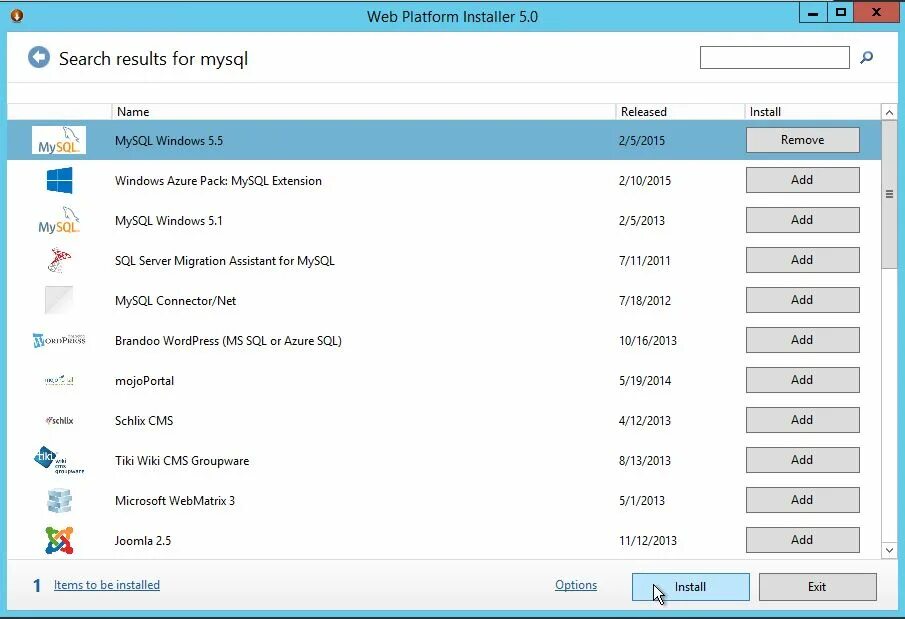The height and width of the screenshot is (619, 905).
Task: Add SQL Server Migration Assistant for MySQL
Action: point(802,260)
